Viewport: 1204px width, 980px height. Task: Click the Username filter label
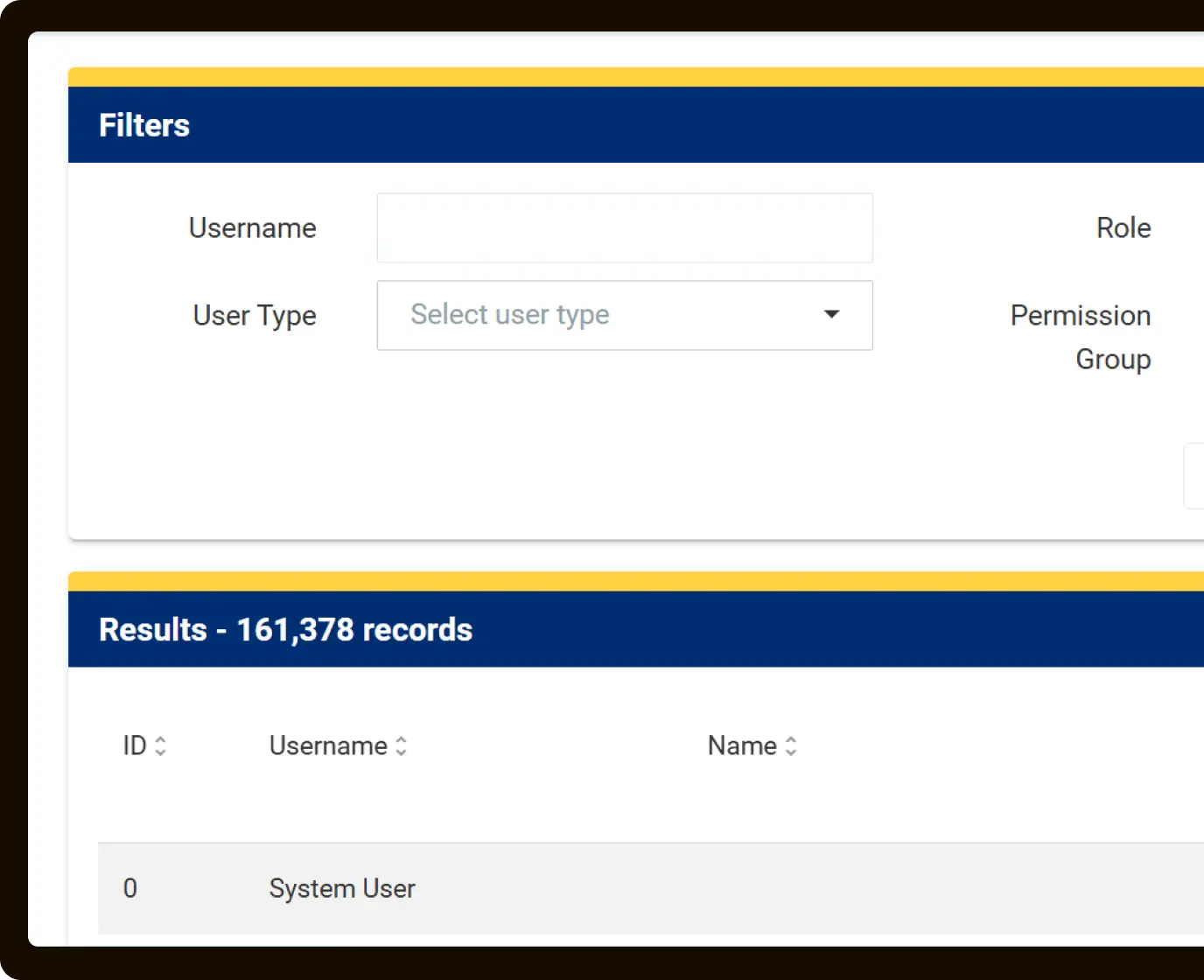252,227
